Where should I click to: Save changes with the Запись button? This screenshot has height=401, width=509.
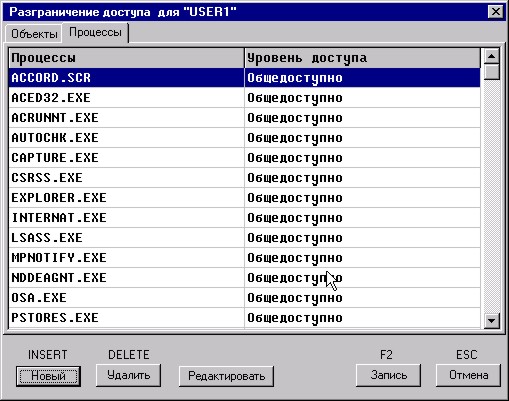pos(388,375)
